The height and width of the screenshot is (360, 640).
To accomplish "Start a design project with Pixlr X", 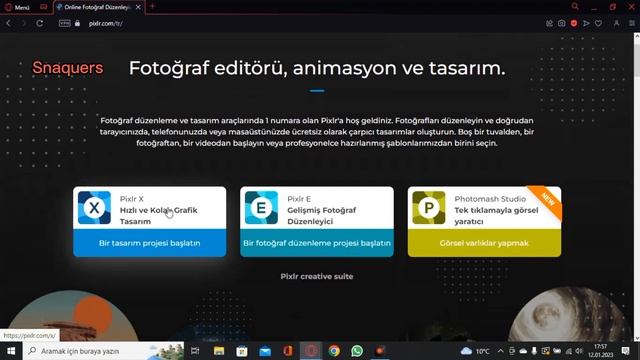I will [149, 243].
